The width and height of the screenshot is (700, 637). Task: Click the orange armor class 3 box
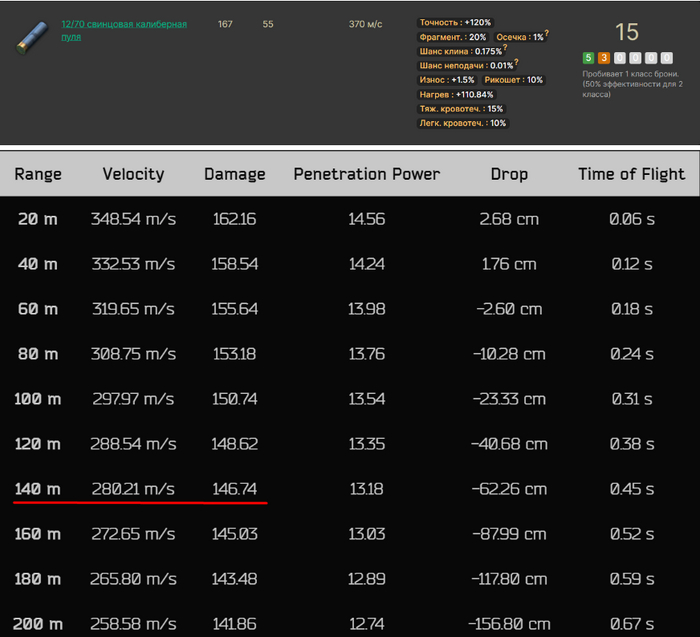[x=603, y=58]
